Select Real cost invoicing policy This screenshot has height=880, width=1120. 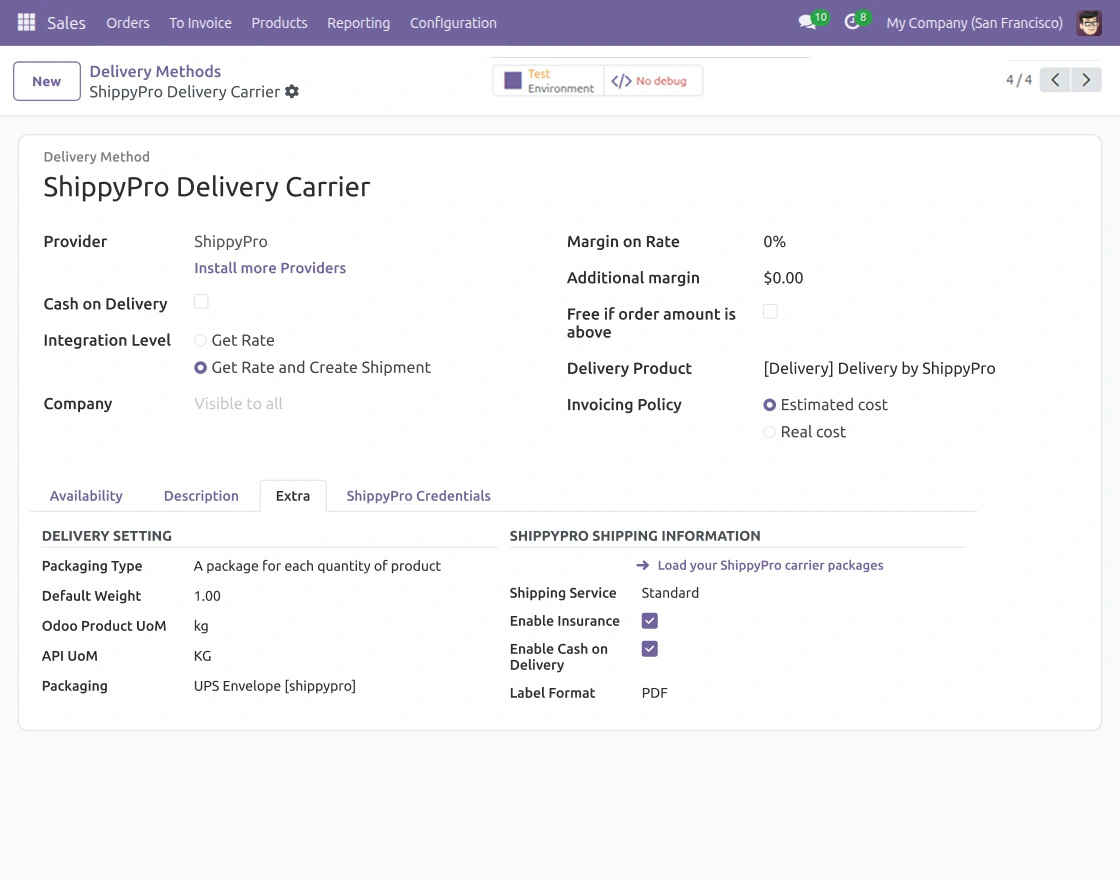(769, 432)
